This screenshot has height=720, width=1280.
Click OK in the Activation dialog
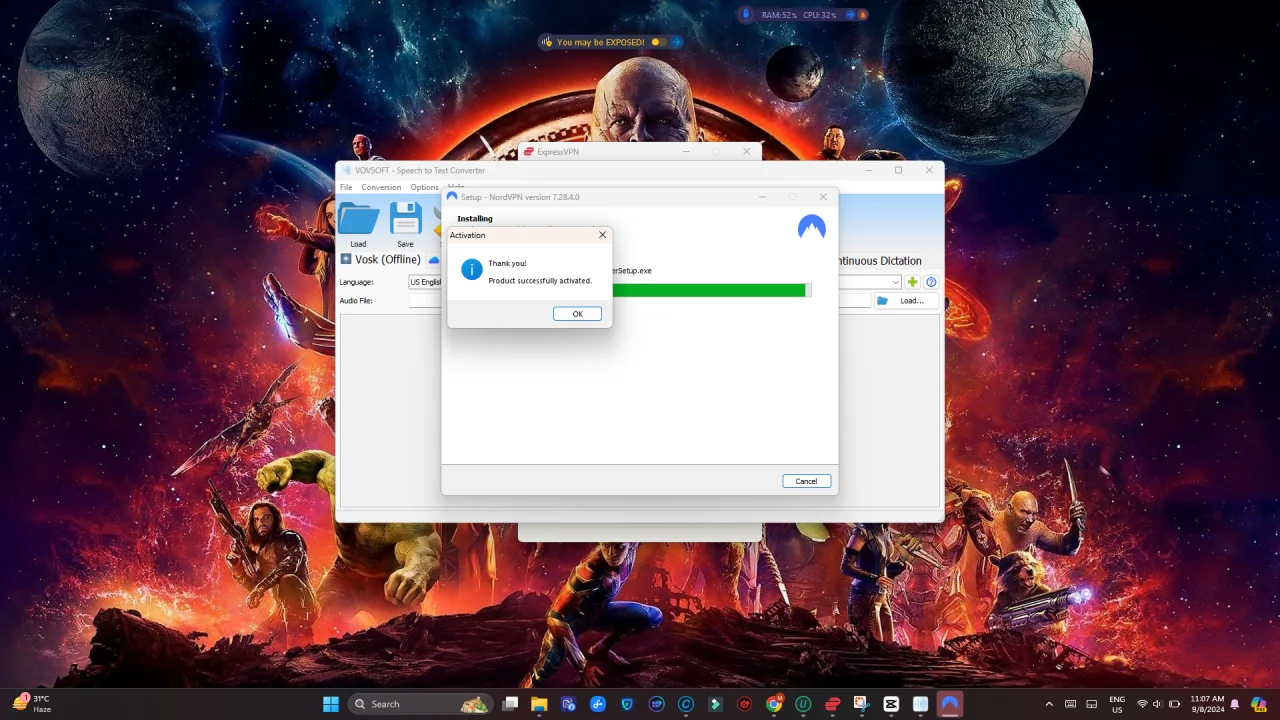pyautogui.click(x=577, y=314)
